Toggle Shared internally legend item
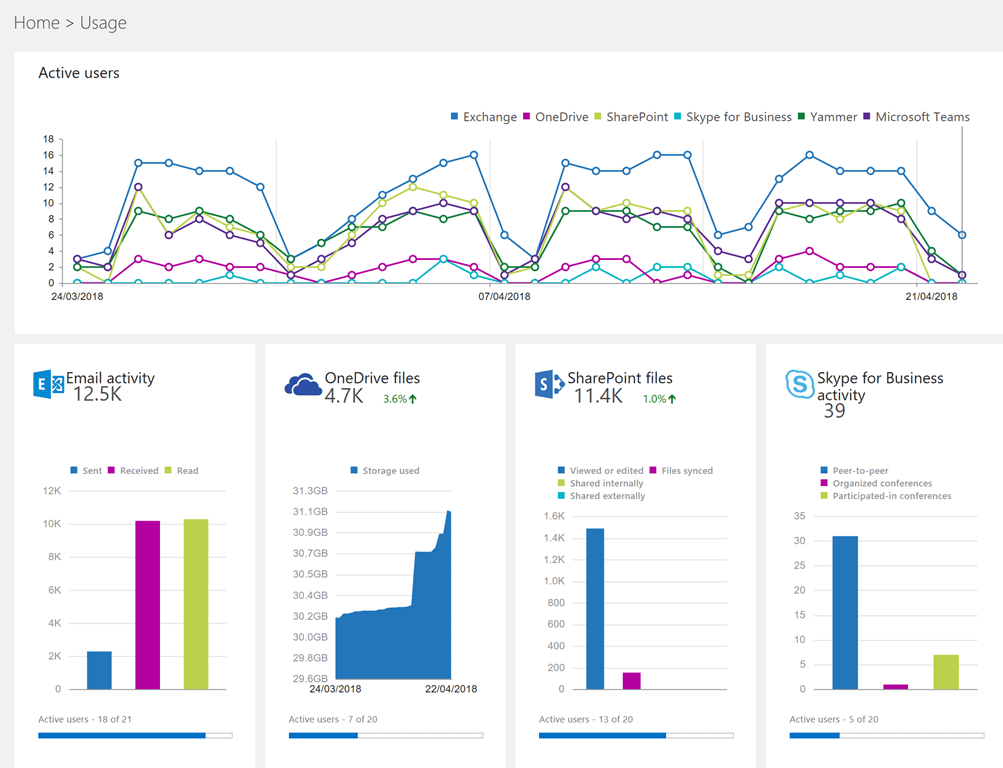This screenshot has width=1003, height=768. [x=601, y=483]
